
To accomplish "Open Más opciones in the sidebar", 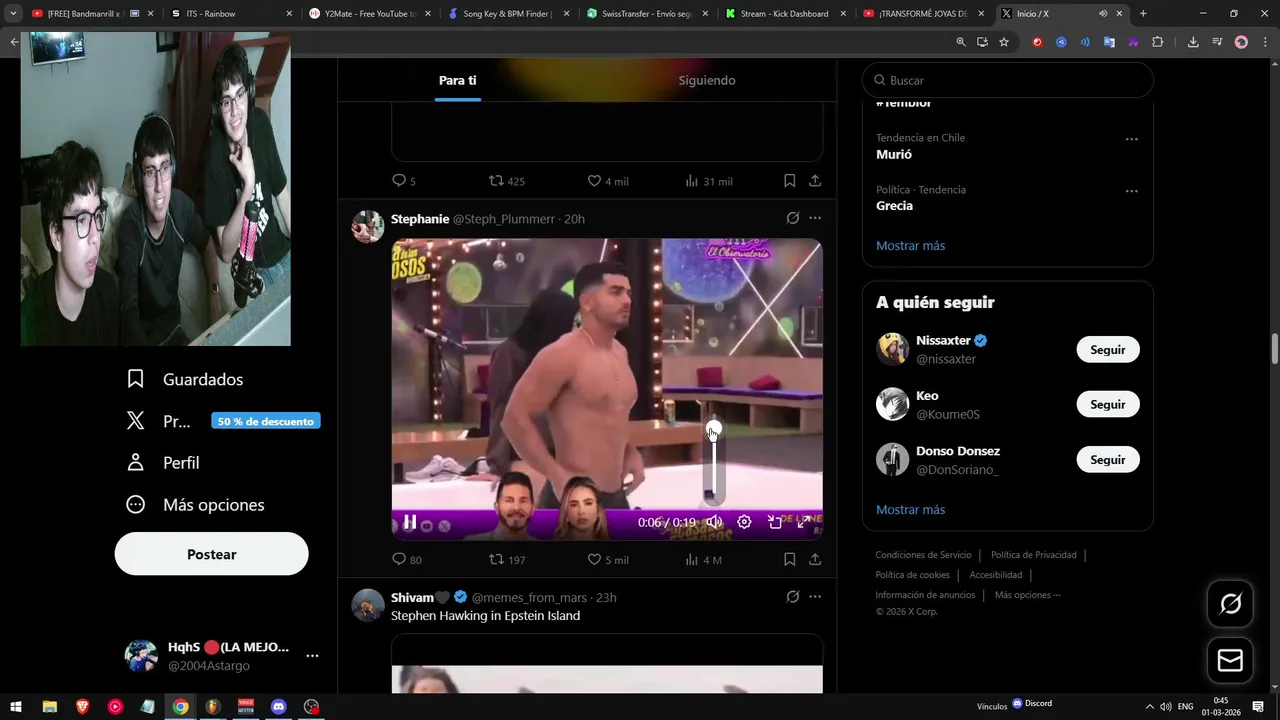I will coord(195,505).
